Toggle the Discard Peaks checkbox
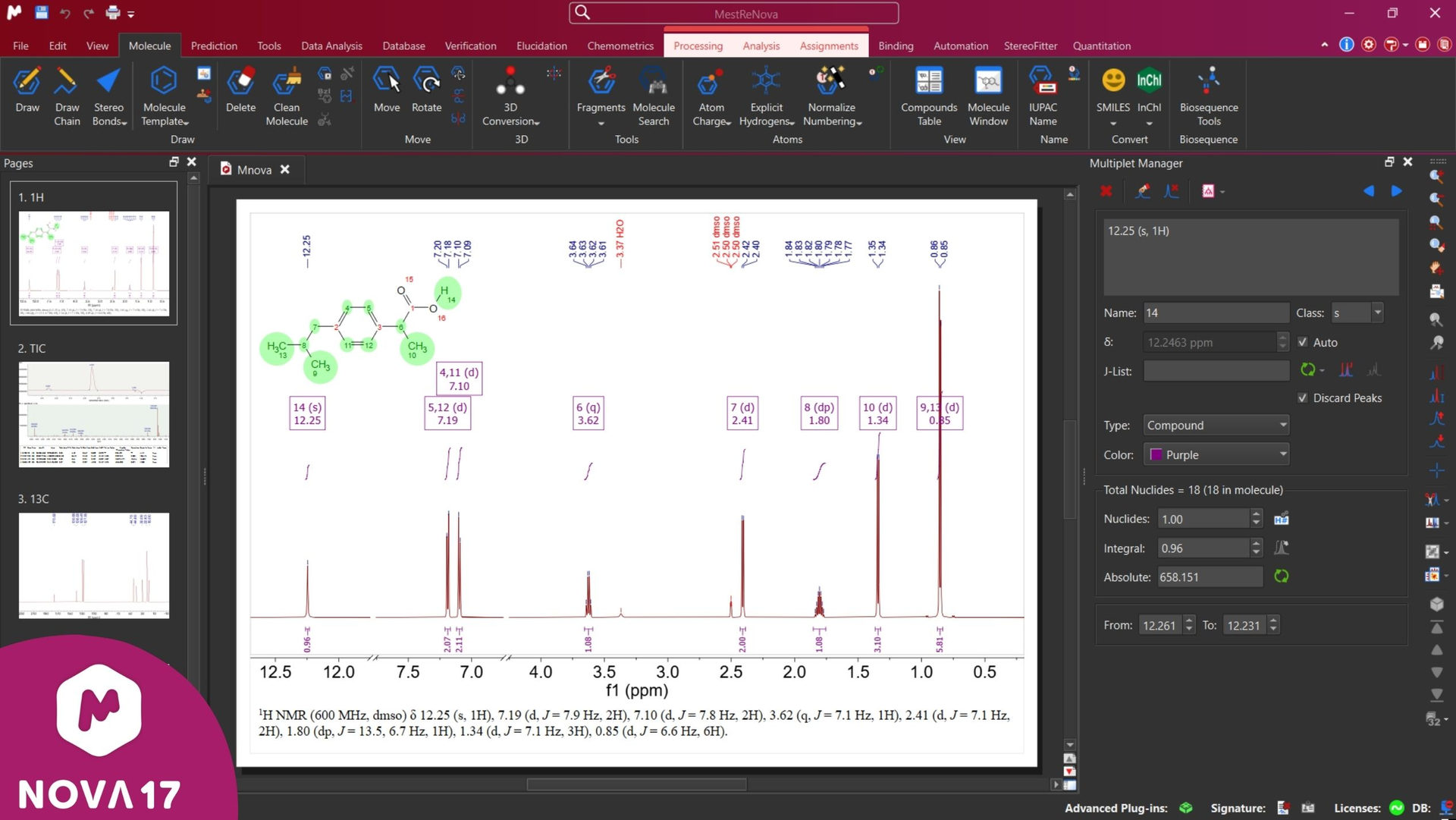This screenshot has height=820, width=1456. tap(1303, 397)
